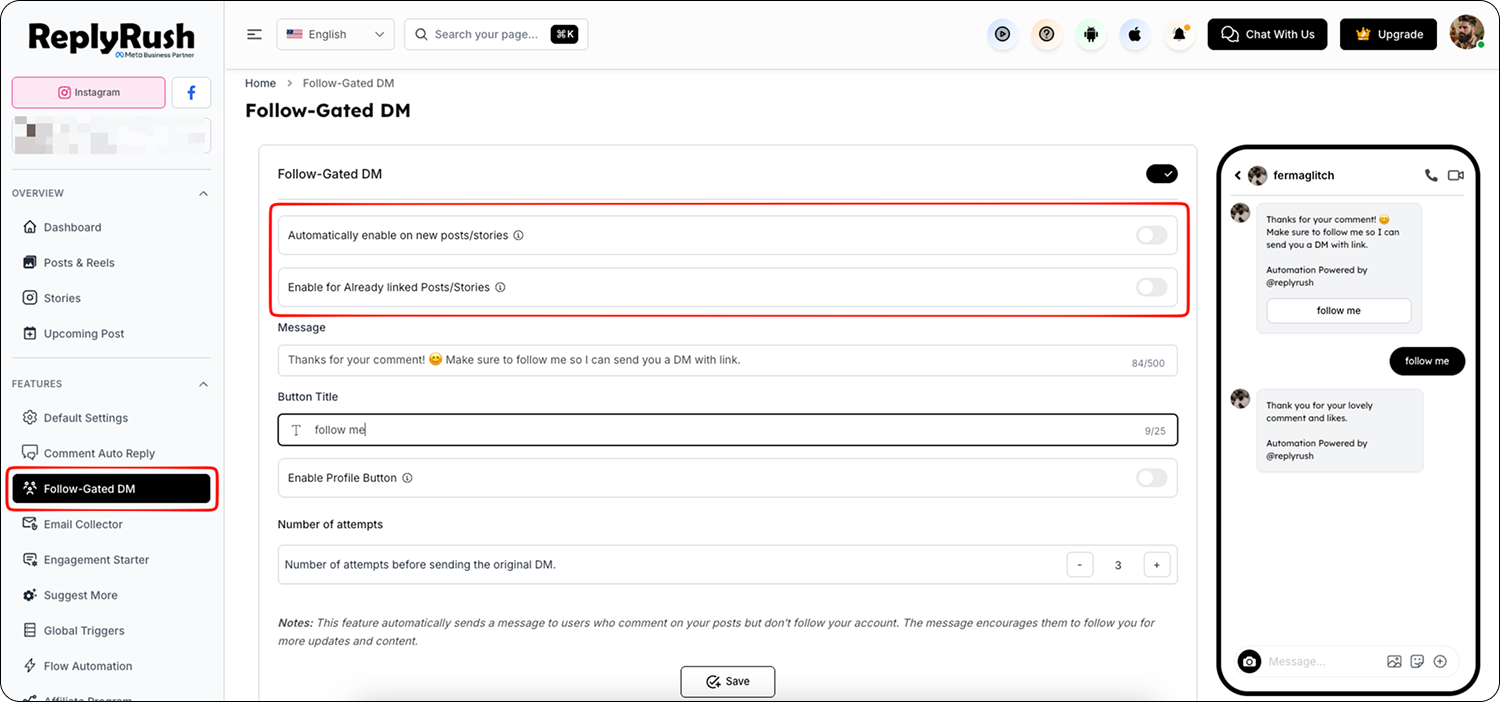Click the info icon beside Already linked Posts/Stories

pos(500,287)
